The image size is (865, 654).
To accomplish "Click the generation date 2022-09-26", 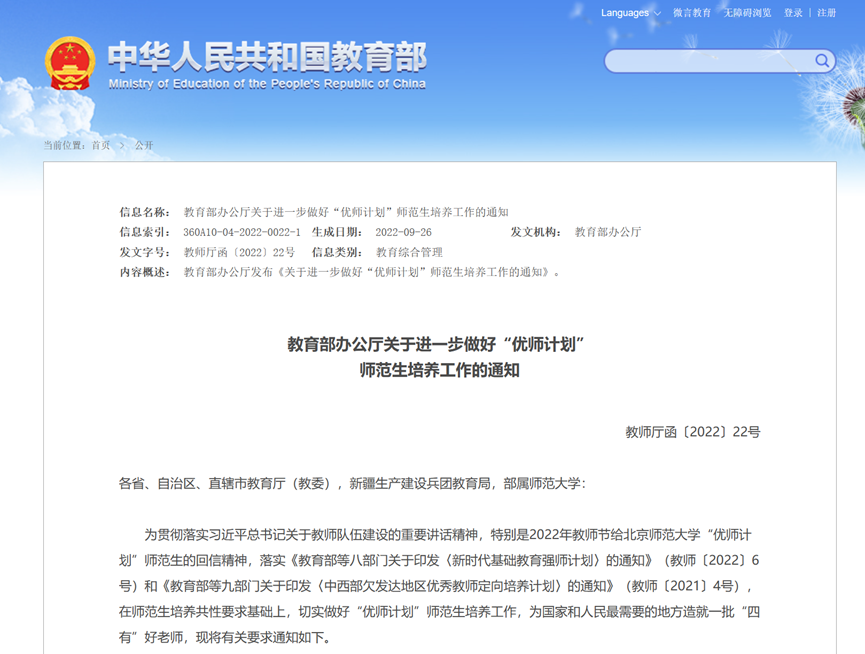I will pos(403,232).
